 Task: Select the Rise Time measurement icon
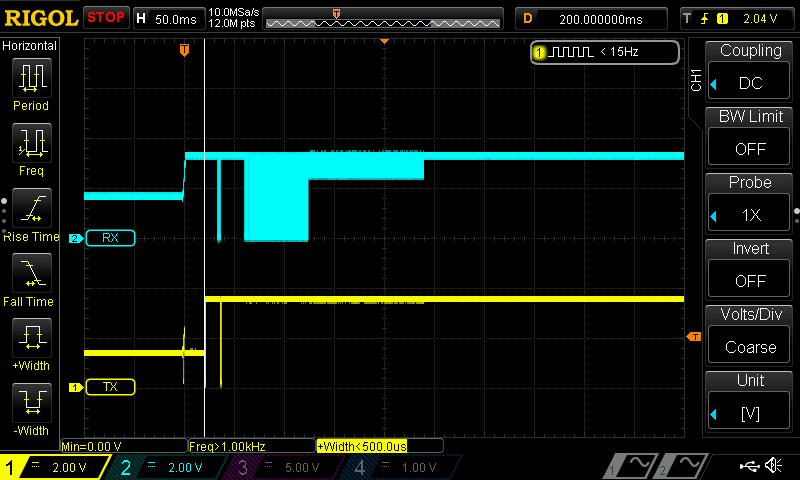32,208
